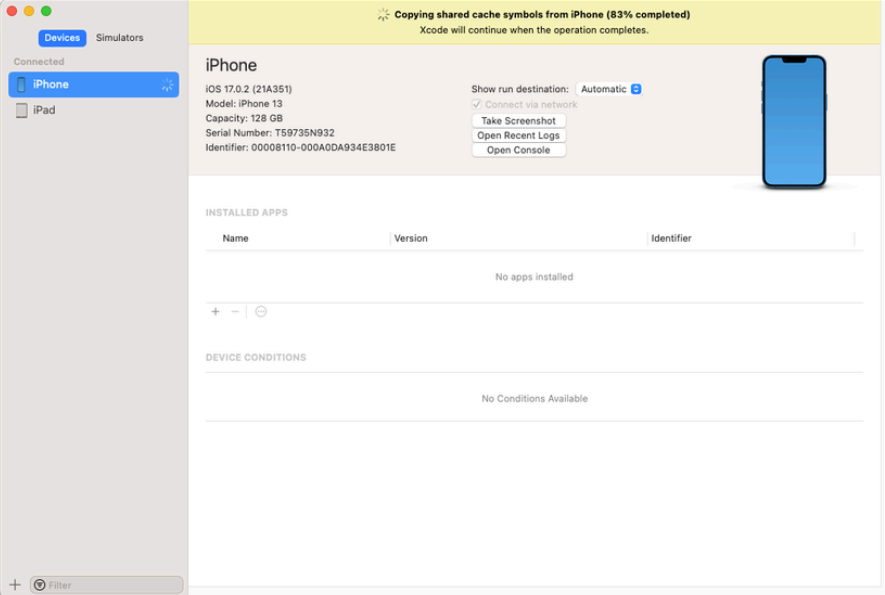Click Open Recent Logs button
Viewport: 885px width, 595px height.
coord(519,135)
